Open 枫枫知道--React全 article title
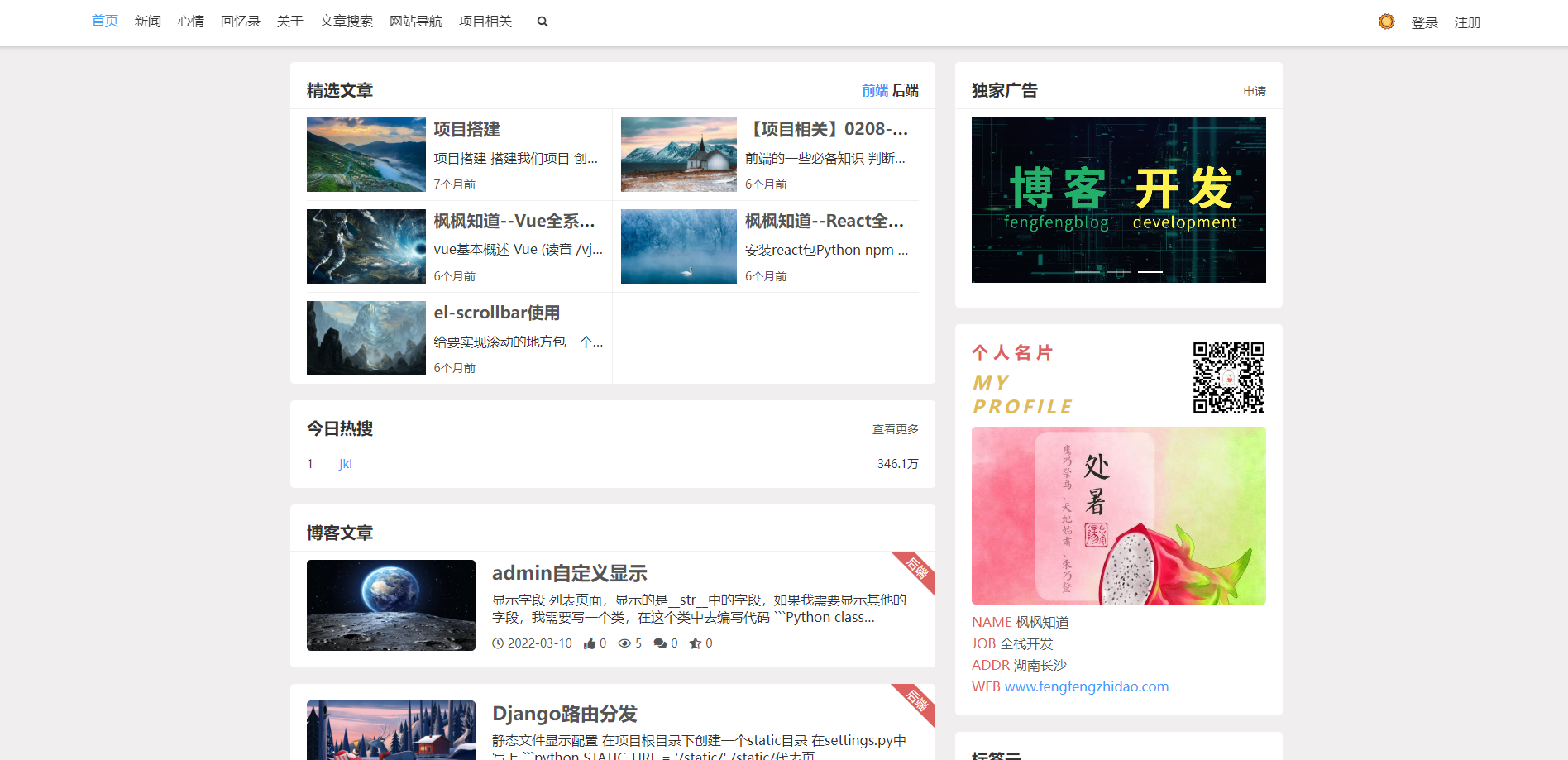Image resolution: width=1568 pixels, height=760 pixels. [x=825, y=221]
